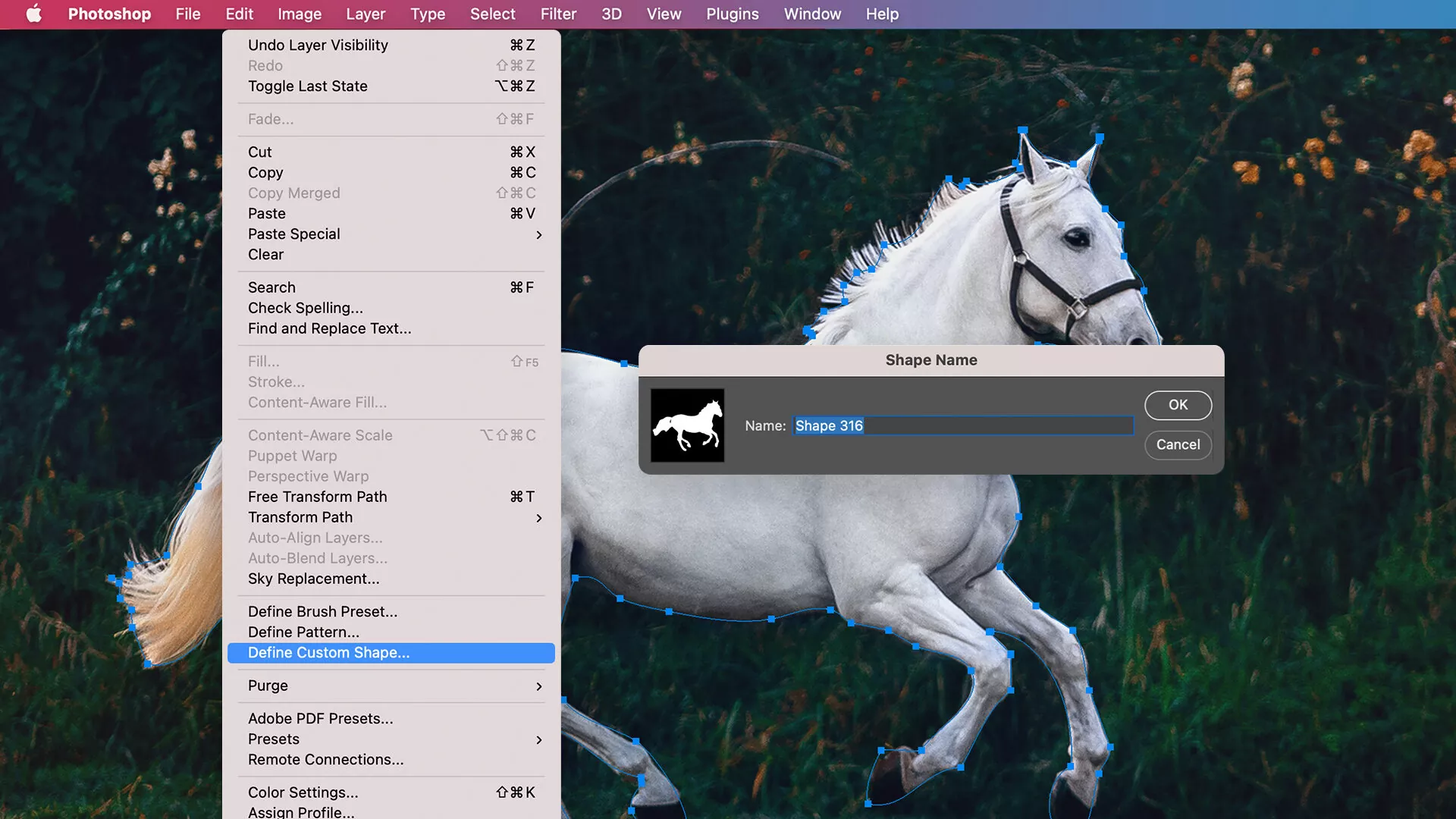
Task: Choose Assign Profile...
Action: tap(391, 811)
